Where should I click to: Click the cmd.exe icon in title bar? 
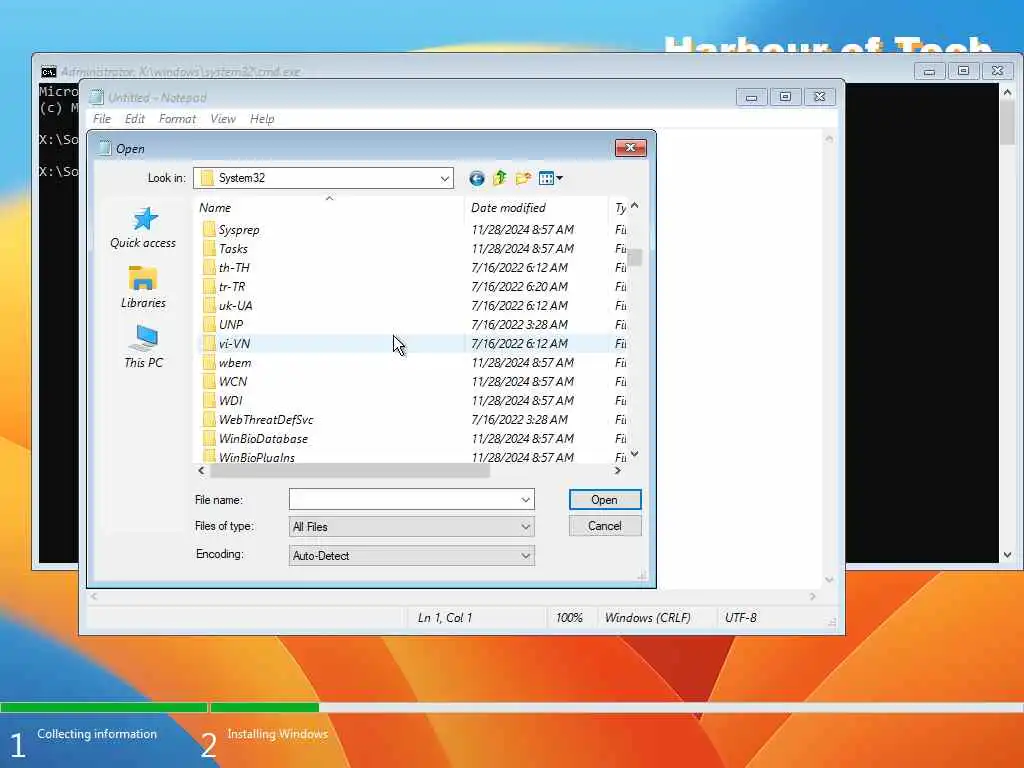coord(48,71)
